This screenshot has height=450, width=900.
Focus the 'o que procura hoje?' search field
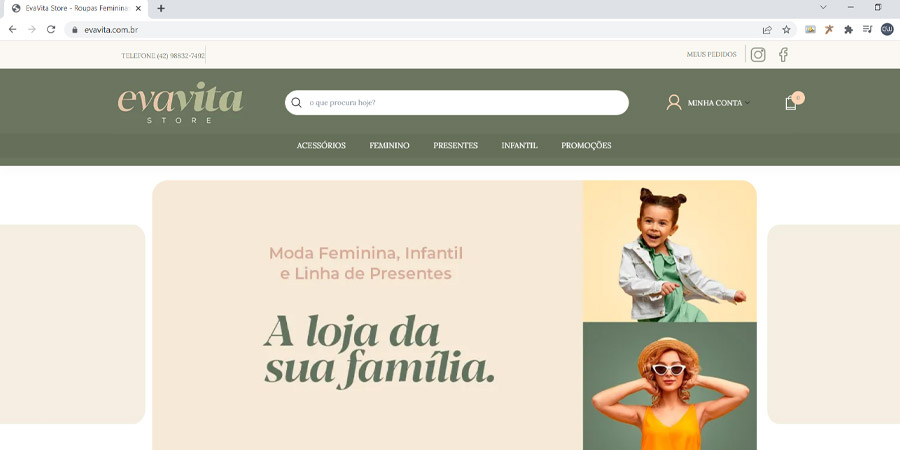click(457, 103)
